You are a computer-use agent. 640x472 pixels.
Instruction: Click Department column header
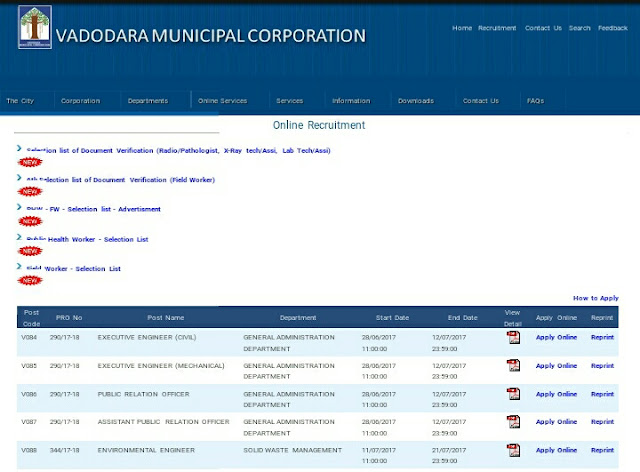[x=298, y=318]
